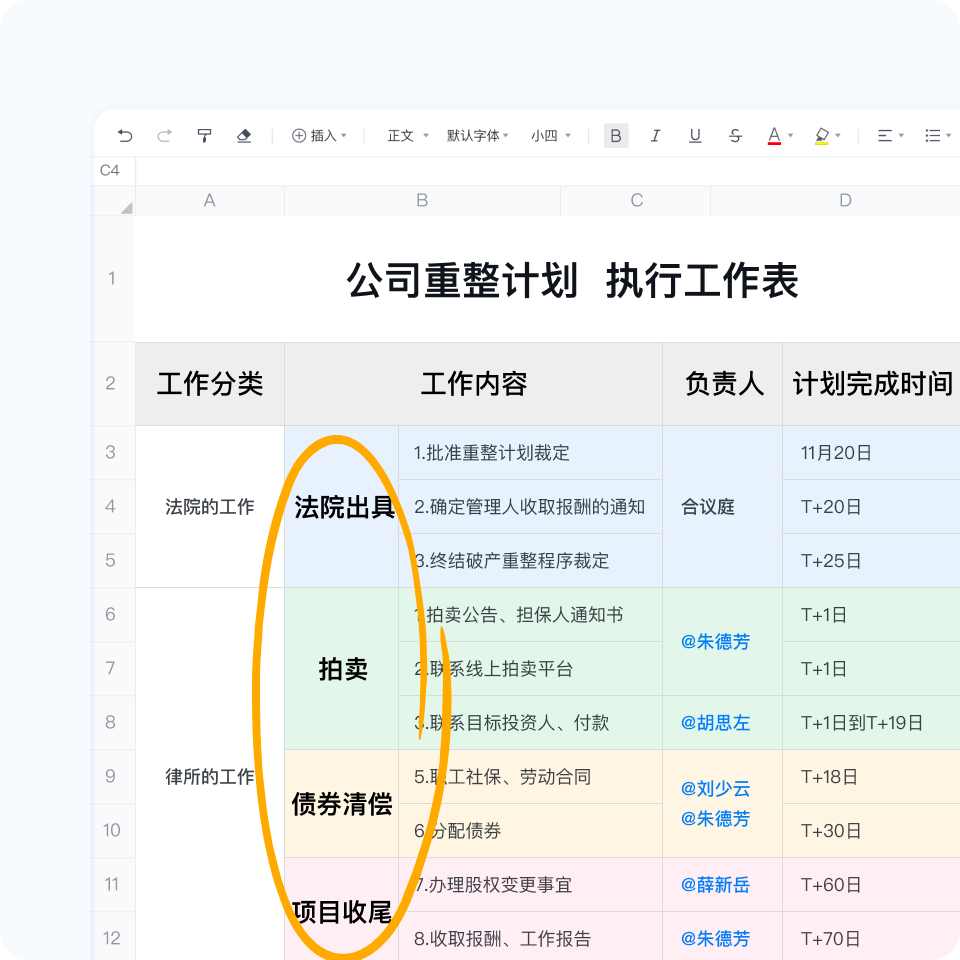Select the Format Painter icon
Image resolution: width=960 pixels, height=960 pixels.
click(x=204, y=136)
